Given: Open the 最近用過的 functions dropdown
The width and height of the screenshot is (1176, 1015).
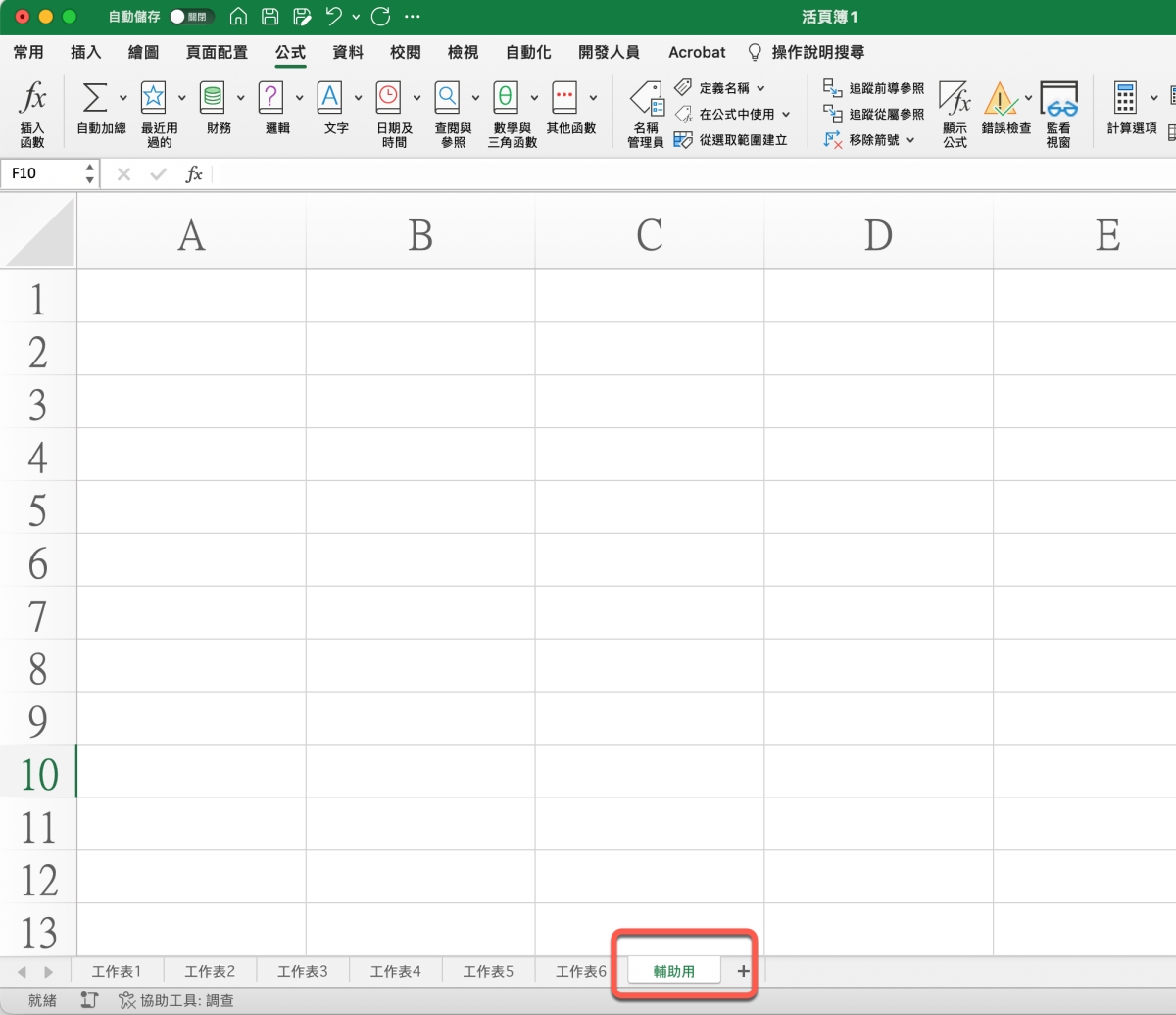Looking at the screenshot, I should coord(182,97).
